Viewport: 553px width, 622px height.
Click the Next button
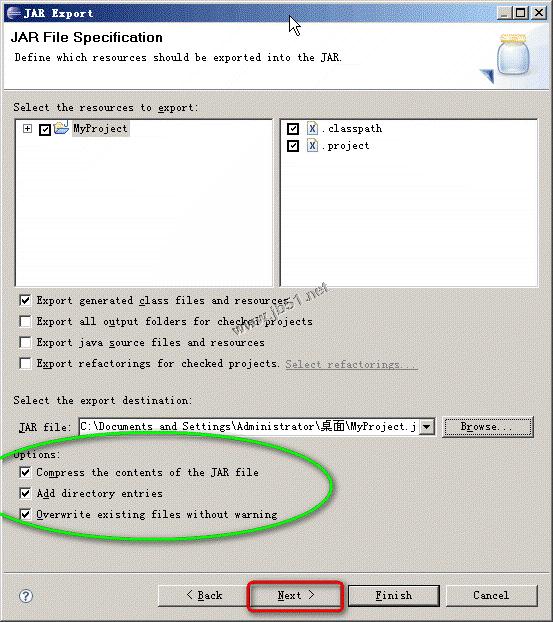295,595
